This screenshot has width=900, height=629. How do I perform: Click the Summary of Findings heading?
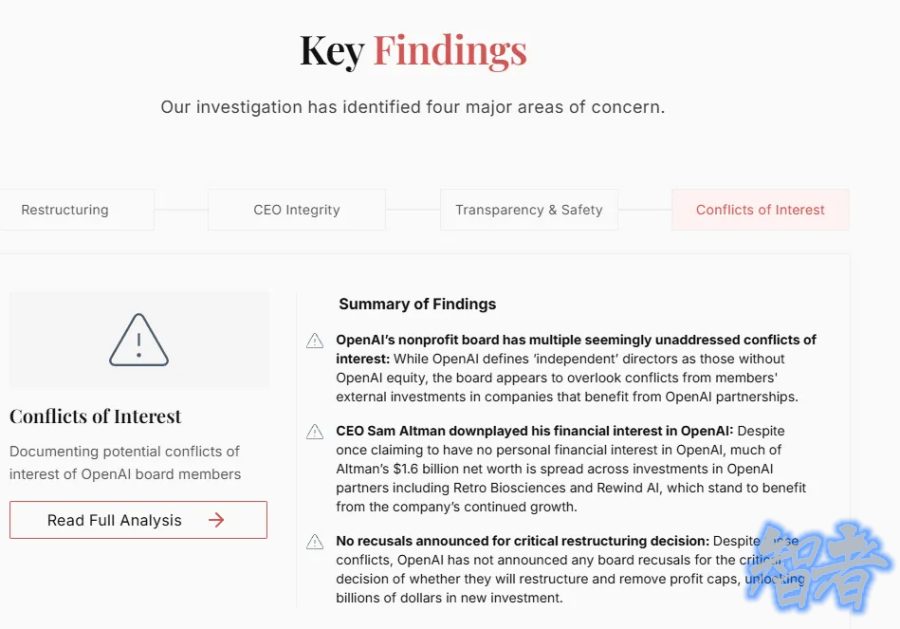coord(417,304)
